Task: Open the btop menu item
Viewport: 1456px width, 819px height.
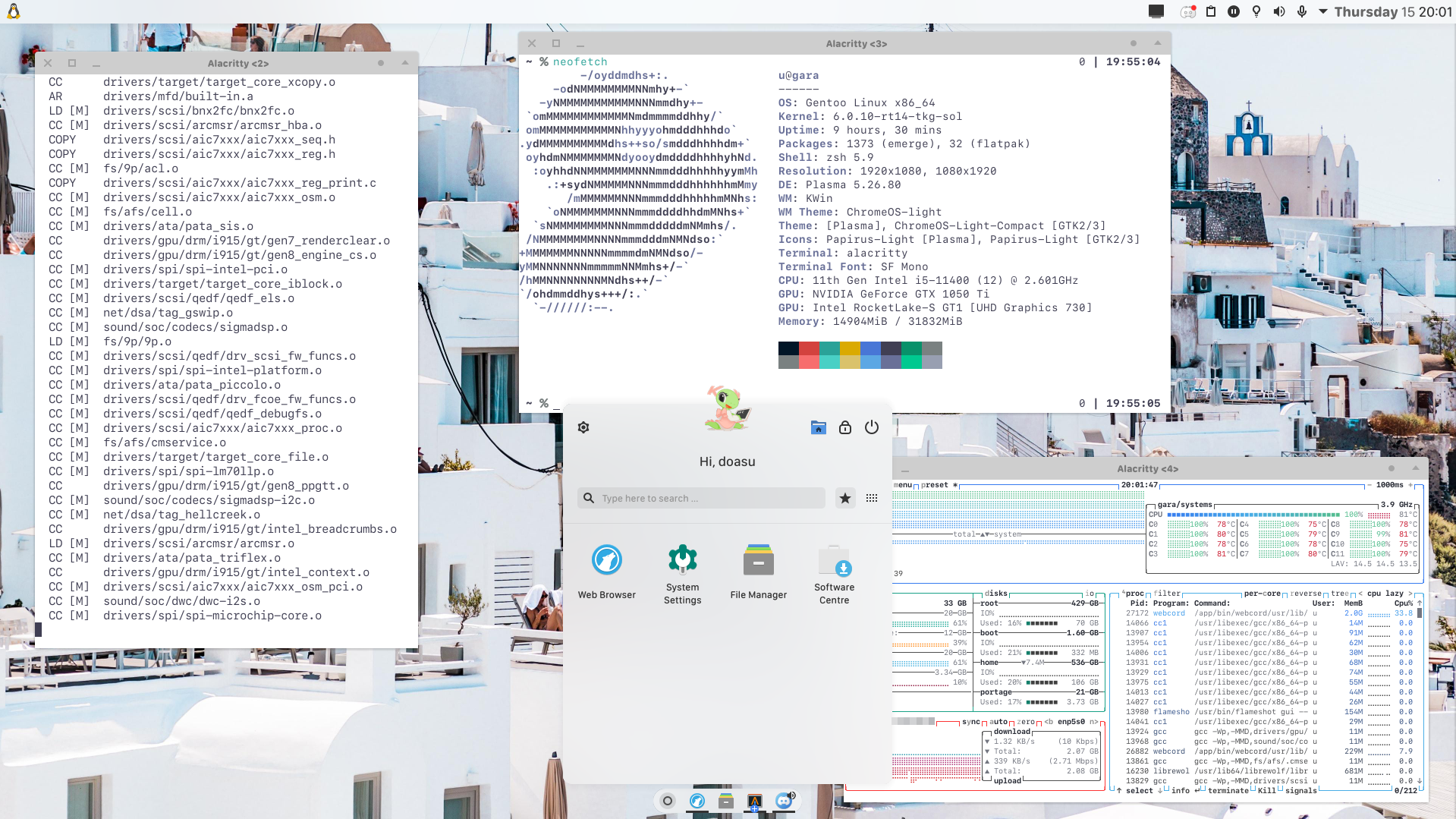Action: [903, 485]
